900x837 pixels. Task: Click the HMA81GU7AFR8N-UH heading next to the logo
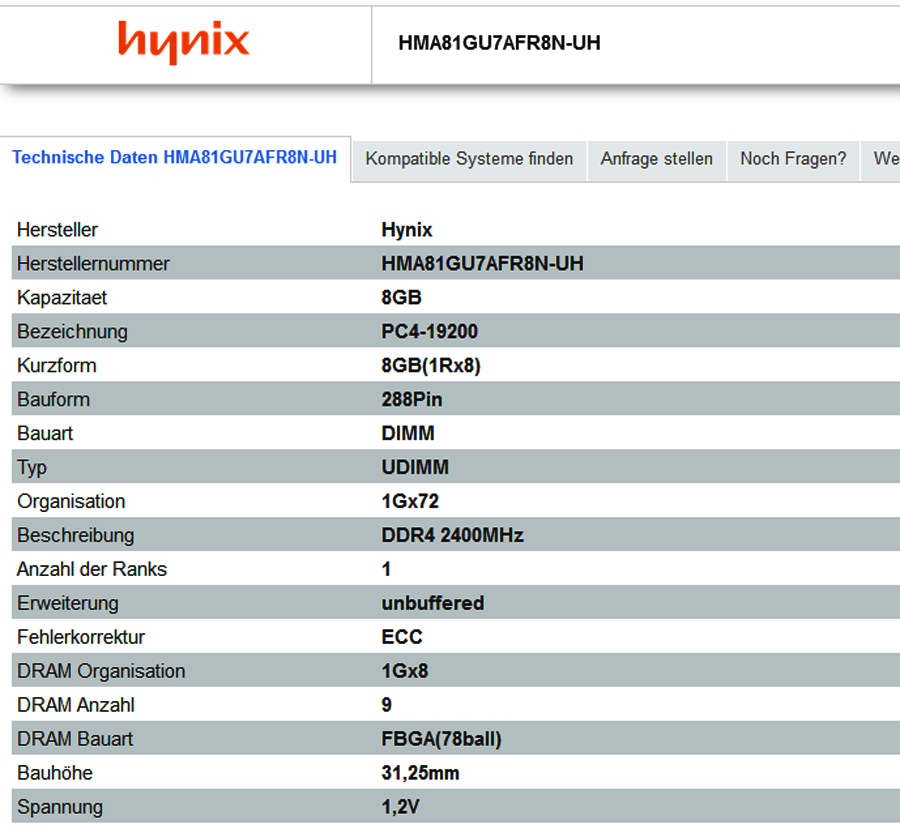click(499, 43)
